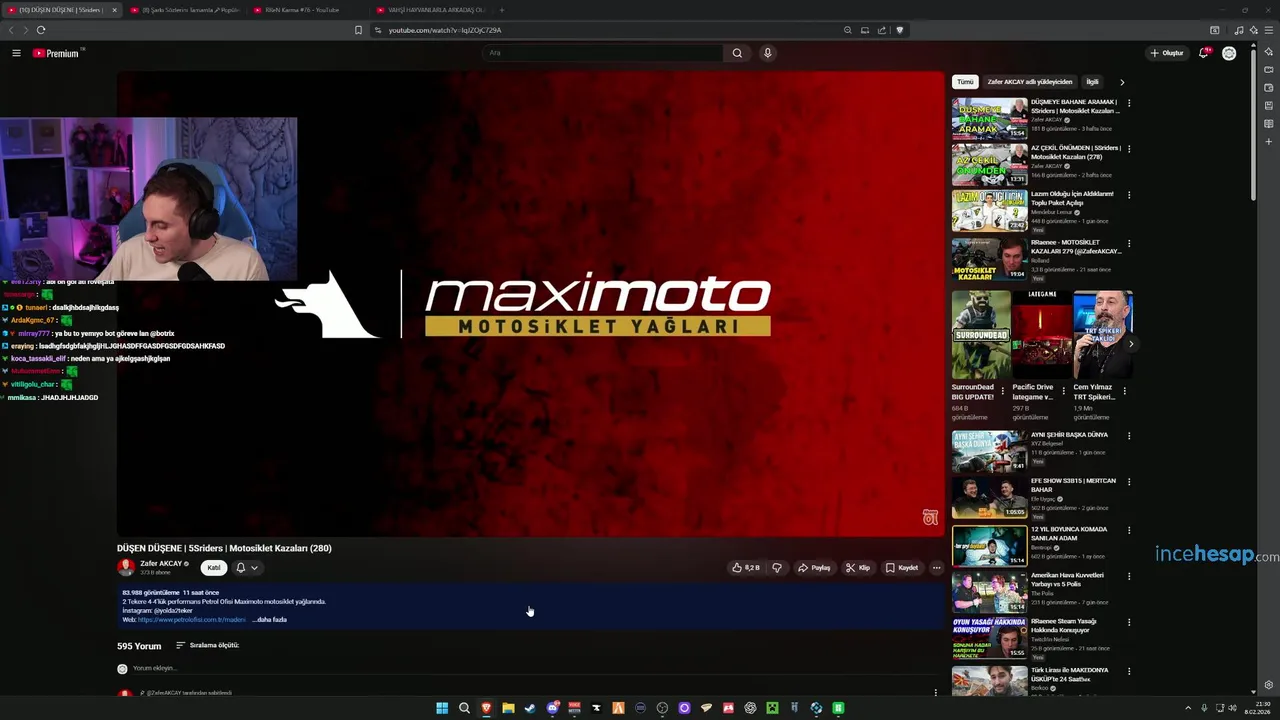This screenshot has height=720, width=1280.
Task: Open Discord from the taskbar
Action: coord(552,708)
